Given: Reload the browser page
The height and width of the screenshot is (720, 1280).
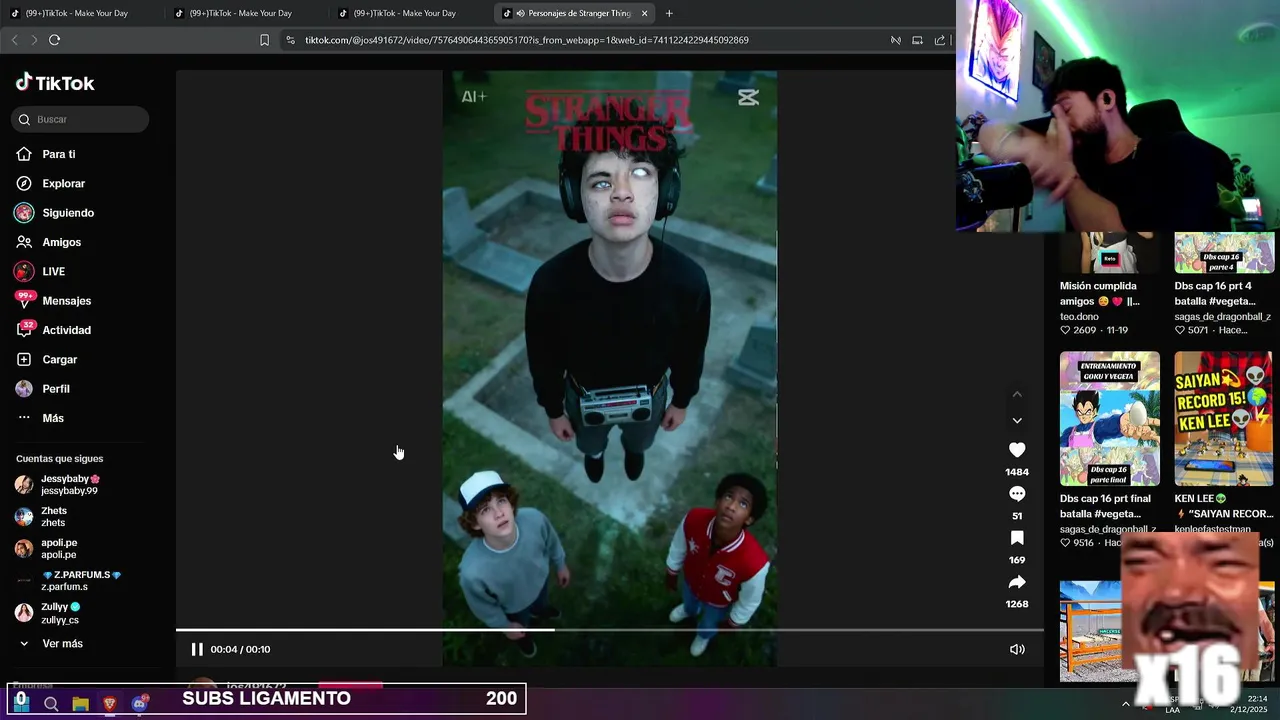Looking at the screenshot, I should pos(54,40).
